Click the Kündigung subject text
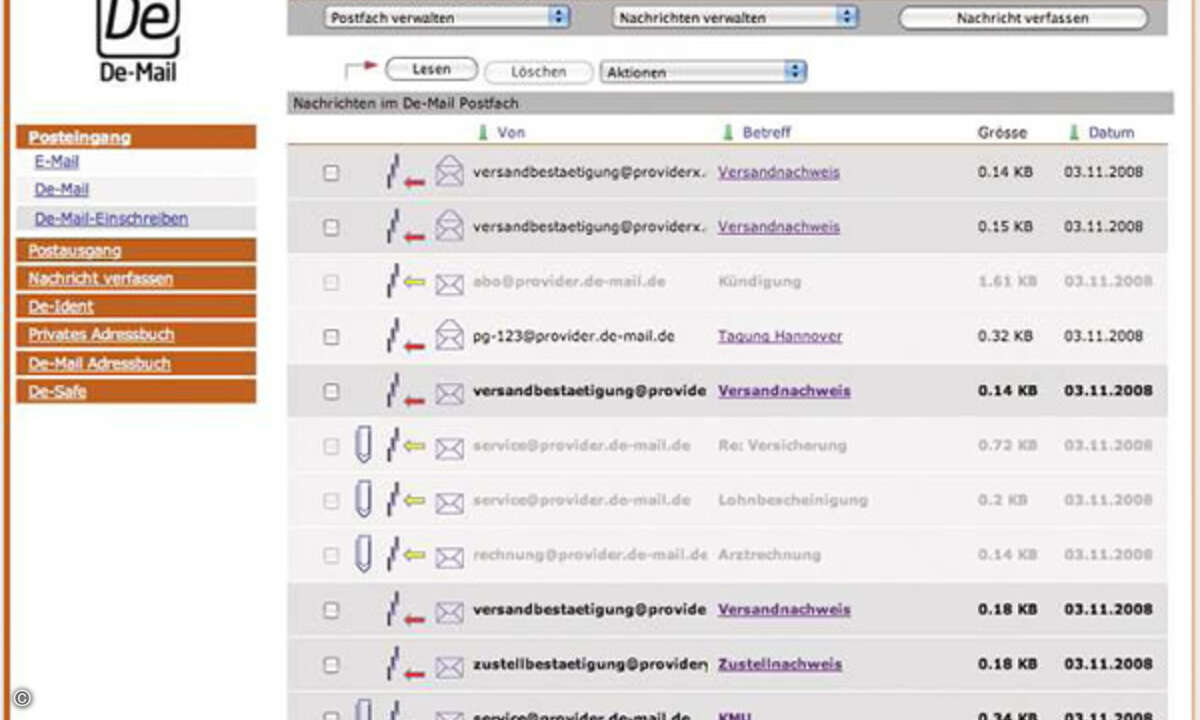 759,282
